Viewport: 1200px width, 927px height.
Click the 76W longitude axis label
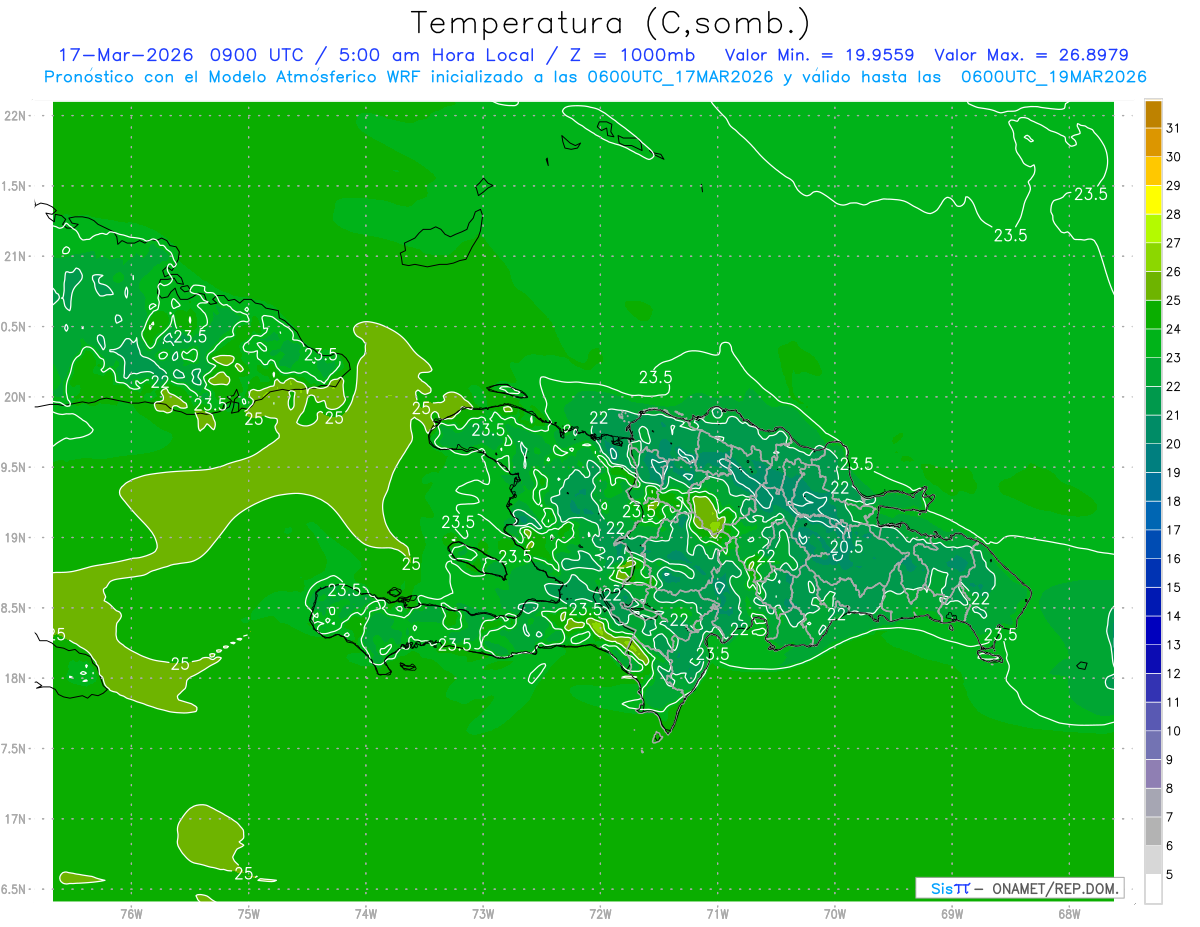click(131, 913)
